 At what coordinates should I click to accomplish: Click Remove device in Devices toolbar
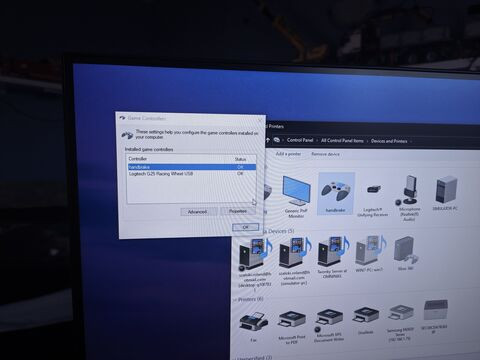pos(325,154)
